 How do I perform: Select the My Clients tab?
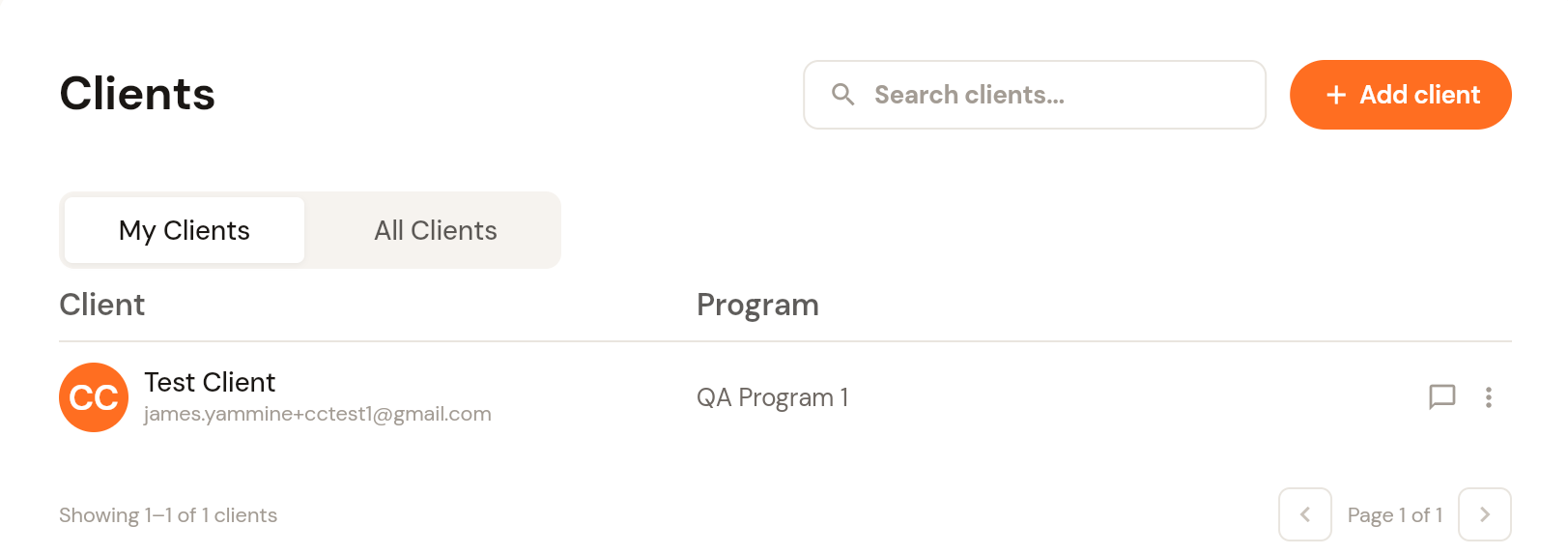click(x=185, y=230)
